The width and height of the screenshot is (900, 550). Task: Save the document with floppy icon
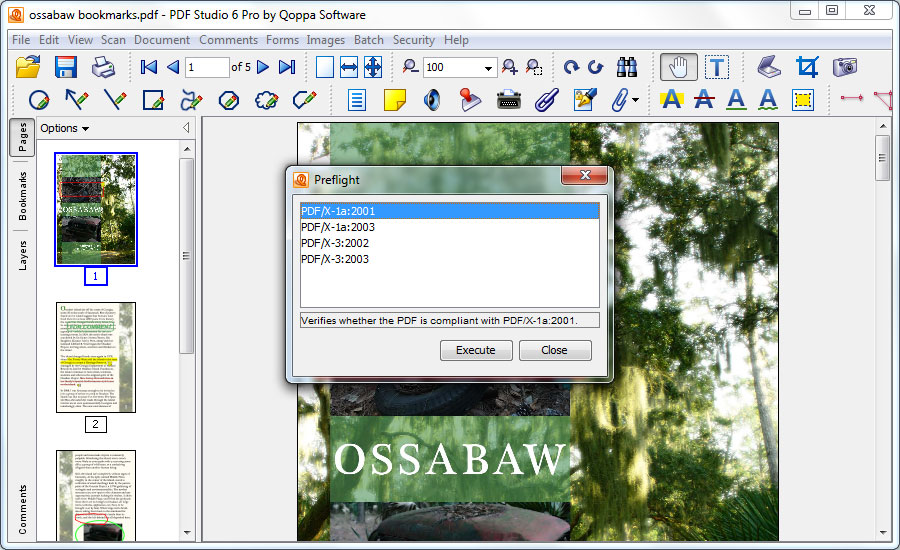tap(65, 67)
